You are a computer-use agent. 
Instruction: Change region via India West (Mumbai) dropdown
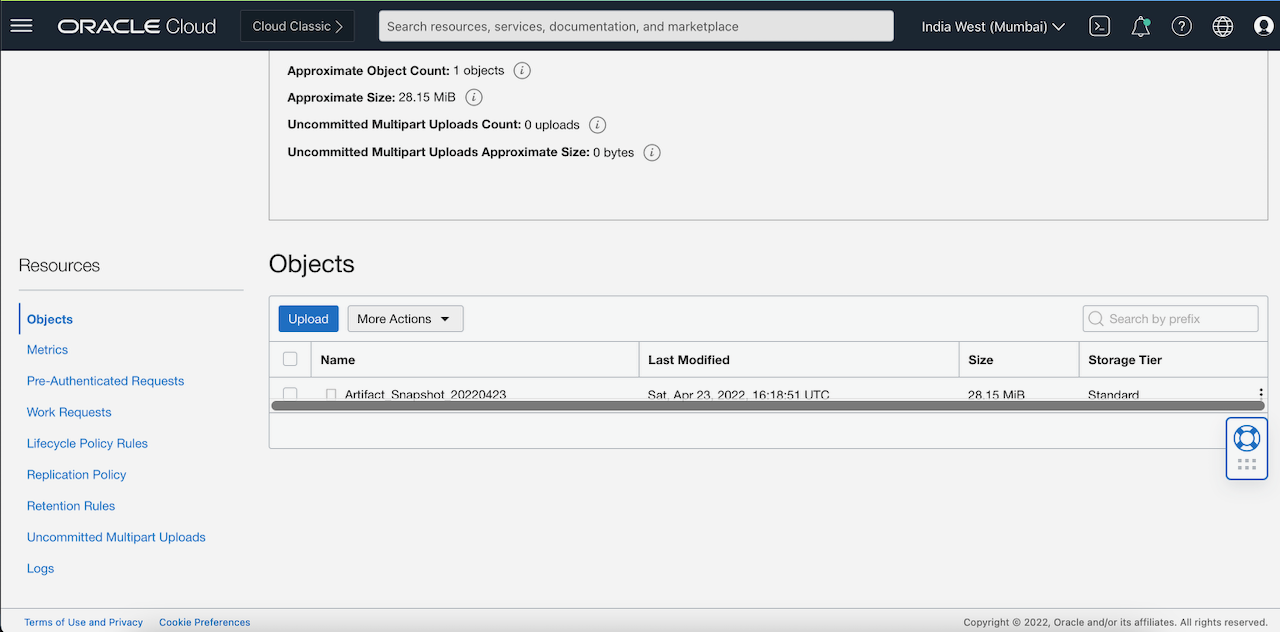(991, 26)
